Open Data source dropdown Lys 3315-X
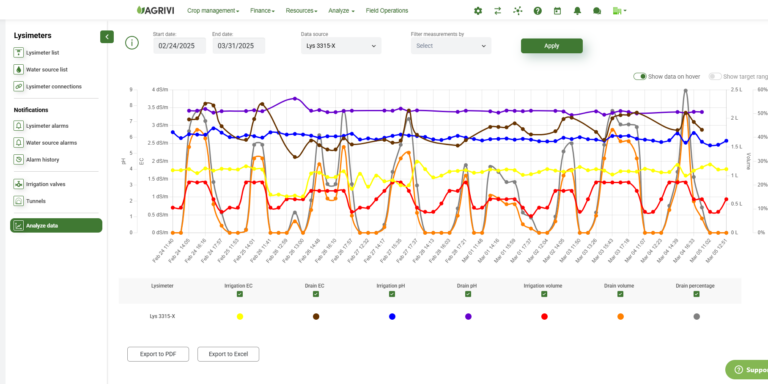This screenshot has width=768, height=384. [341, 46]
